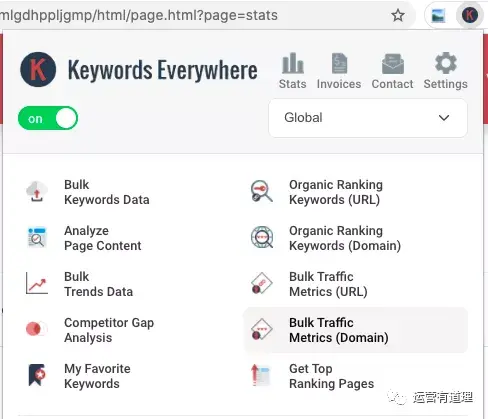
Task: Open the Settings gear icon
Action: pyautogui.click(x=446, y=63)
